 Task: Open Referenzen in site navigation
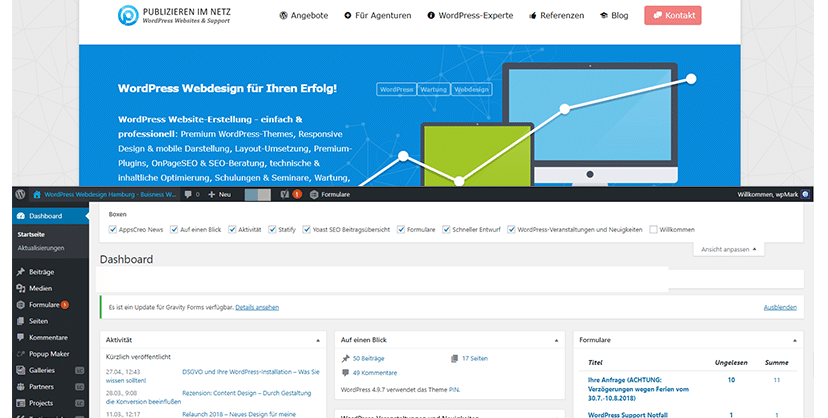click(x=557, y=15)
